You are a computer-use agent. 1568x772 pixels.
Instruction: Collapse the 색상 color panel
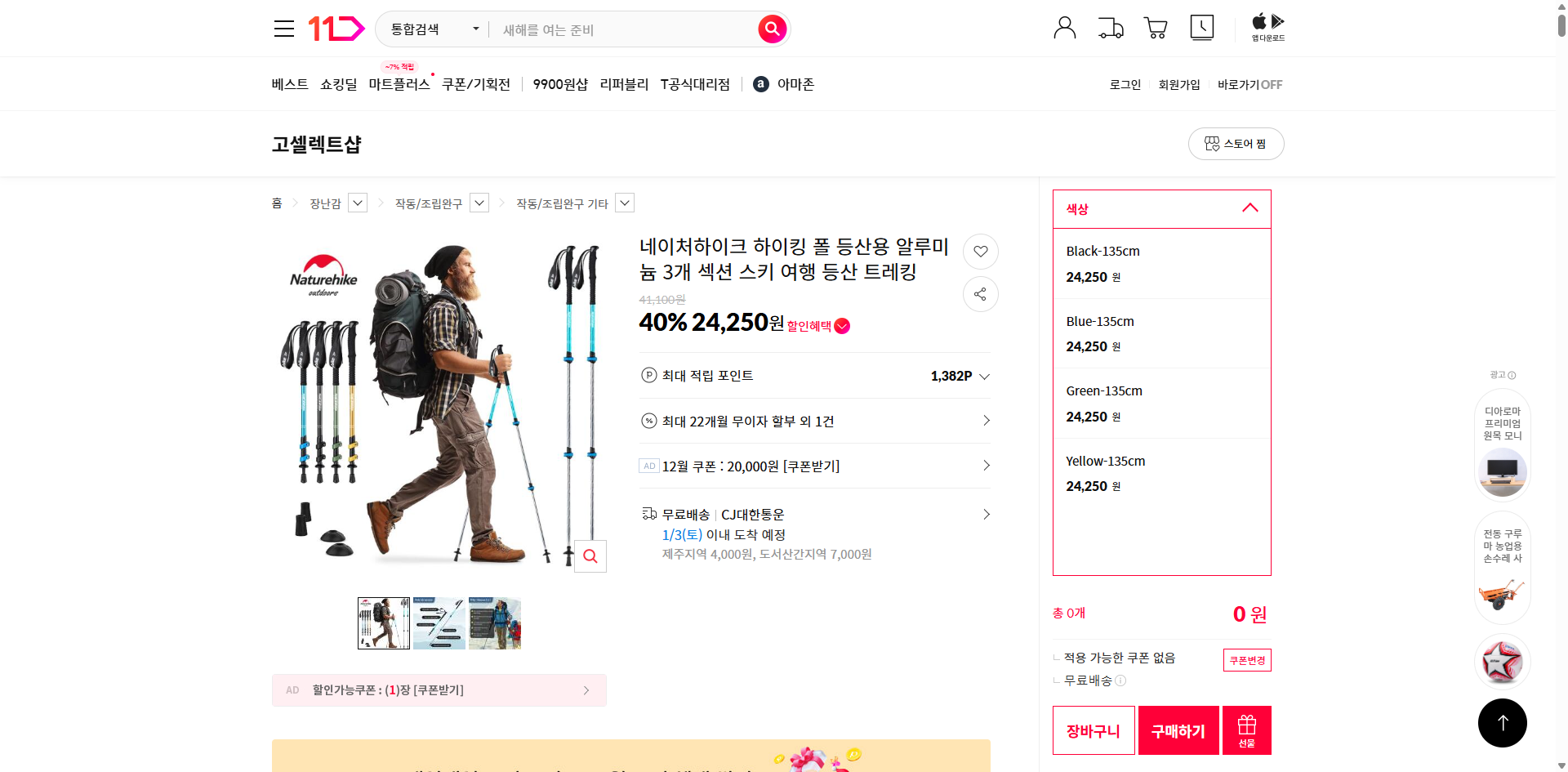(1249, 208)
